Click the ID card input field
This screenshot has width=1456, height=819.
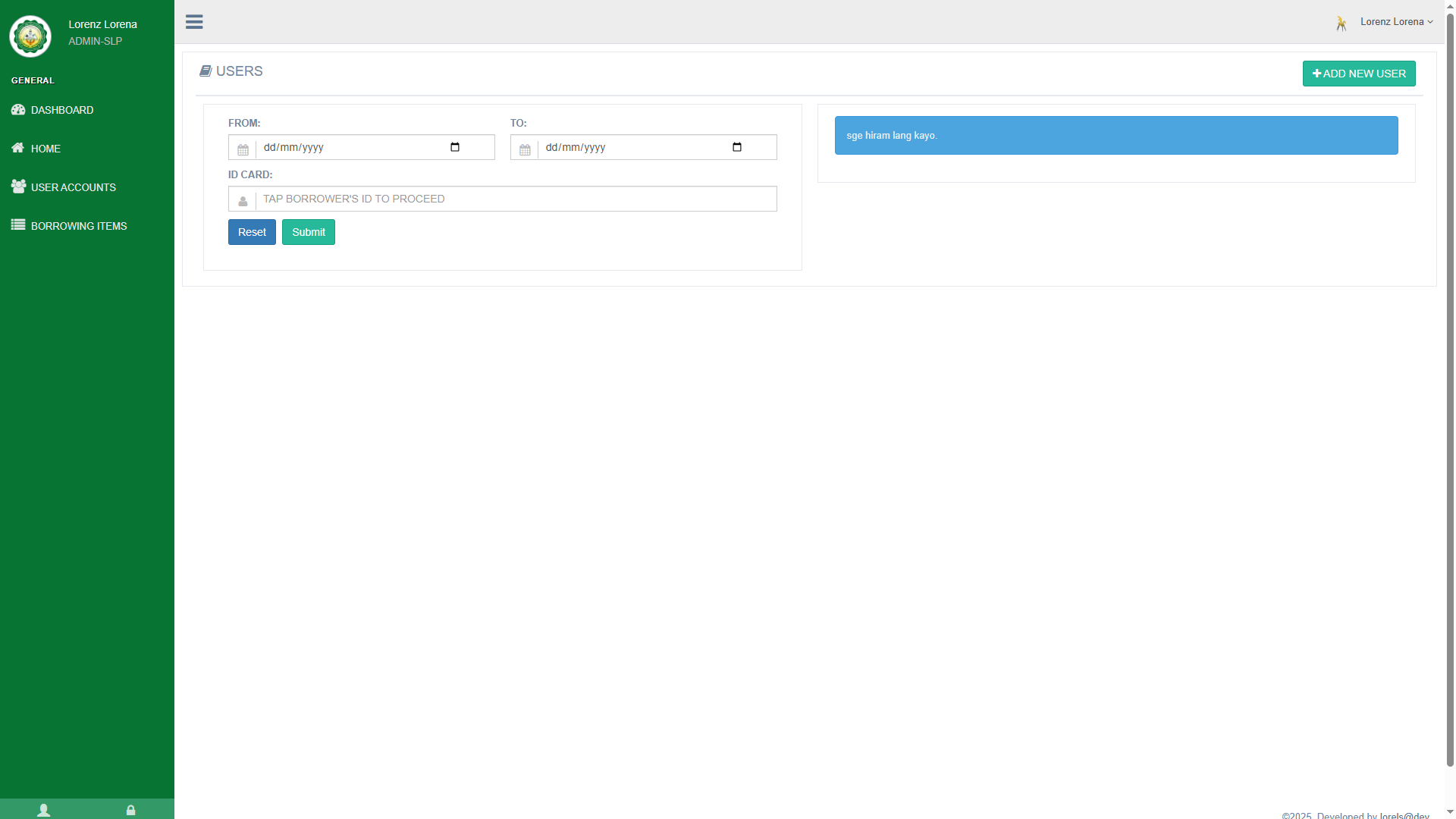tap(516, 199)
